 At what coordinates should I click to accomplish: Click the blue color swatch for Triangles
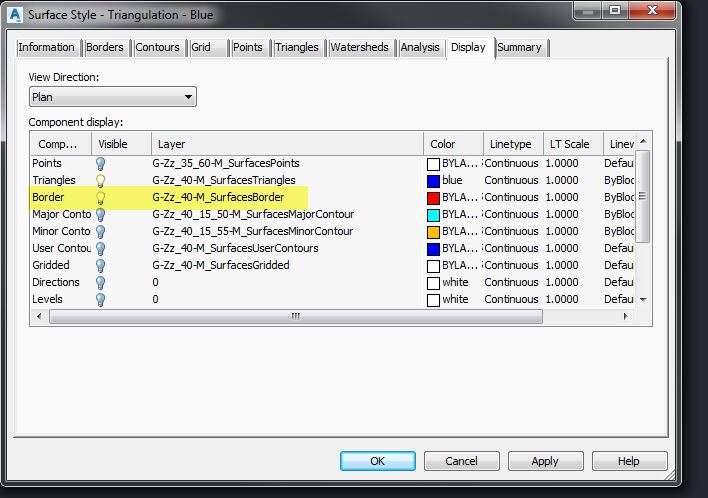coord(433,181)
